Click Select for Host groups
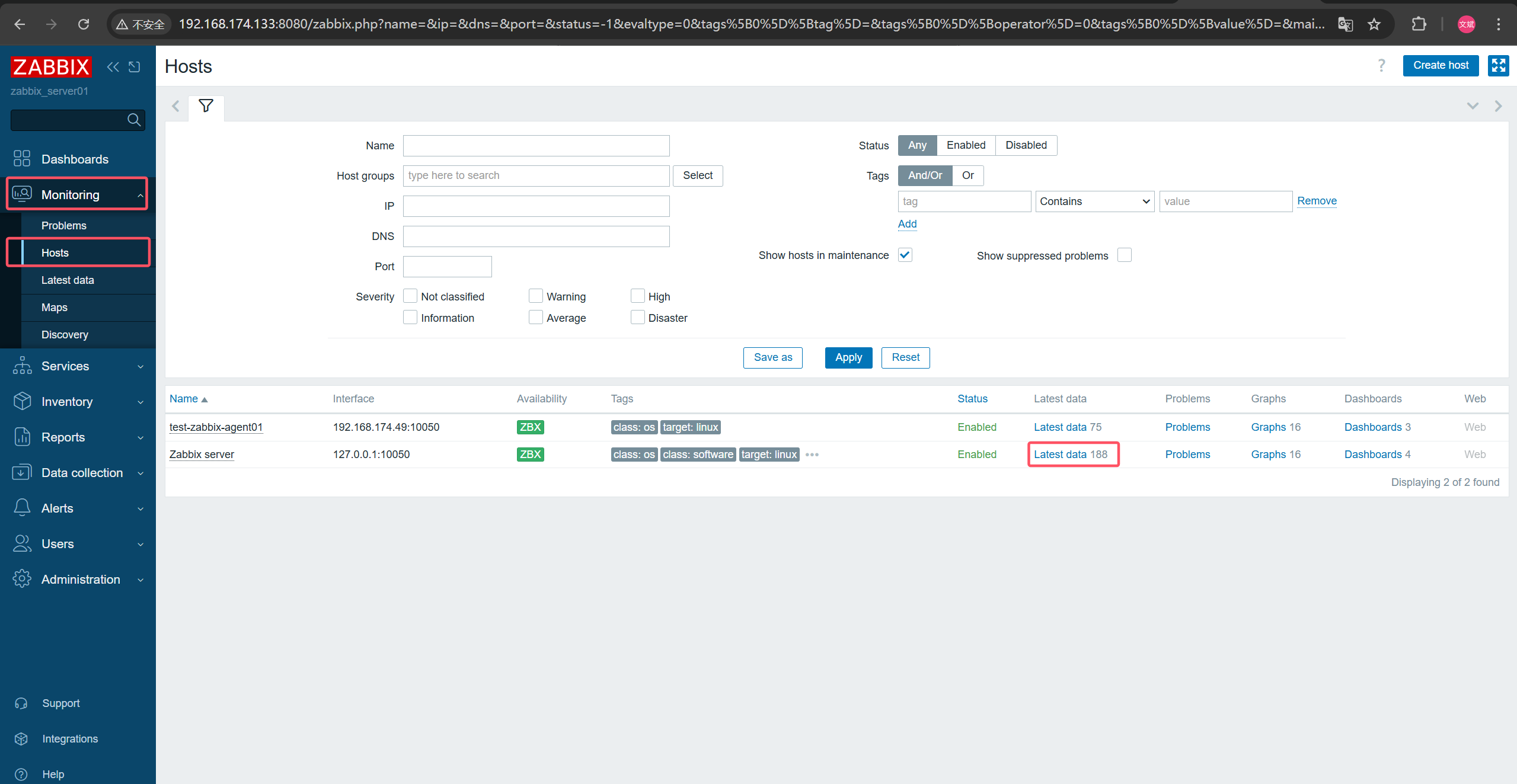Viewport: 1517px width, 784px height. tap(697, 175)
